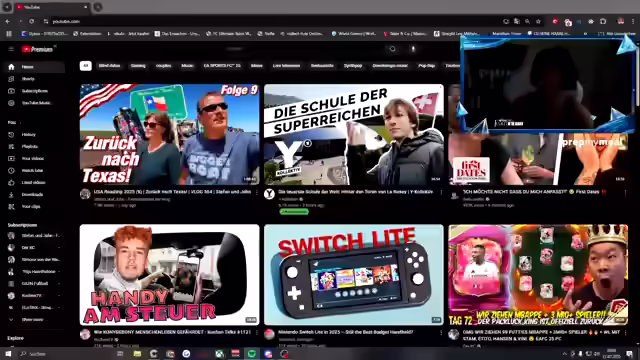Open options menu for Texas video
This screenshot has width=640, height=360.
[x=257, y=192]
